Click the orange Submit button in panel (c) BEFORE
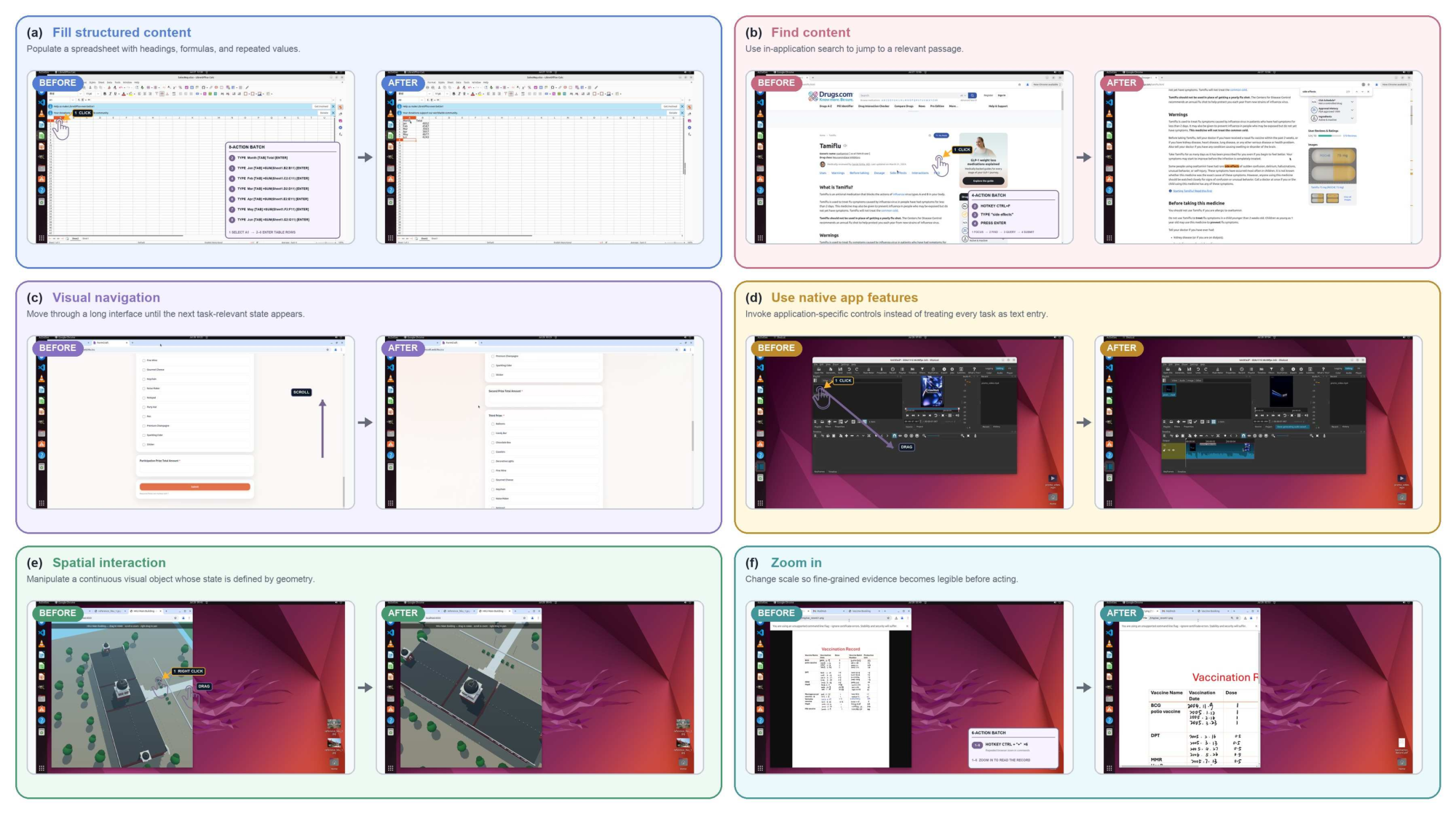Viewport: 1456px width, 814px height. [x=195, y=487]
